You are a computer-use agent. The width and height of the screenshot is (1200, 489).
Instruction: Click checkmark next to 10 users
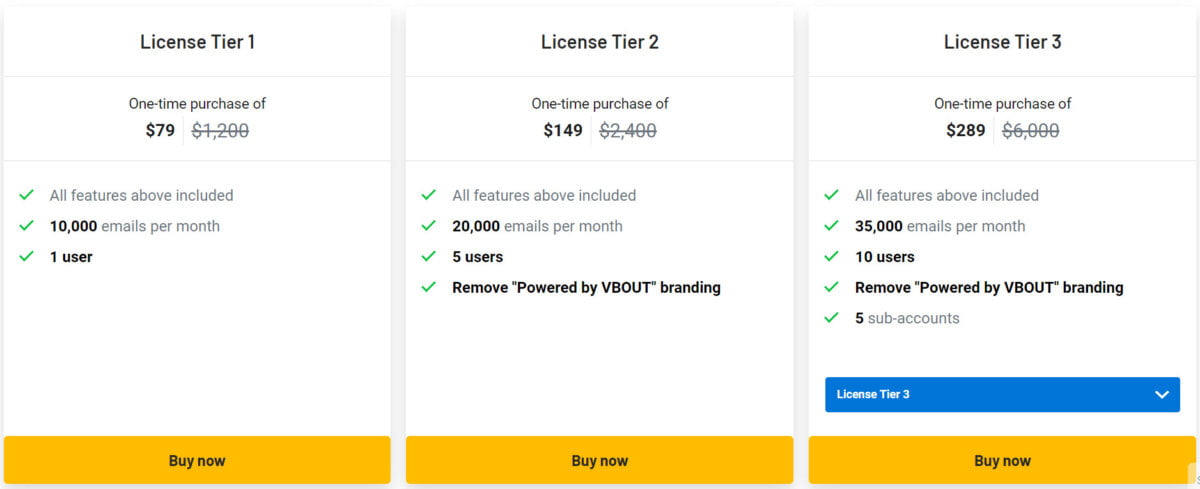[831, 257]
